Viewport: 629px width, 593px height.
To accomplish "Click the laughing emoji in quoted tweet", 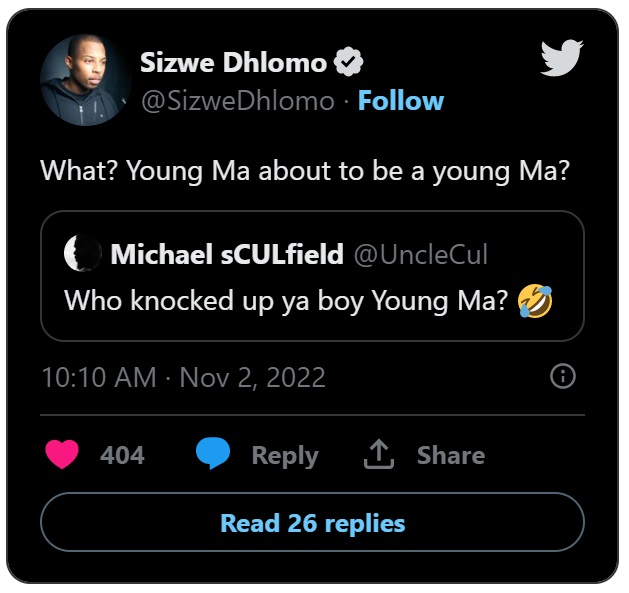I will [535, 300].
